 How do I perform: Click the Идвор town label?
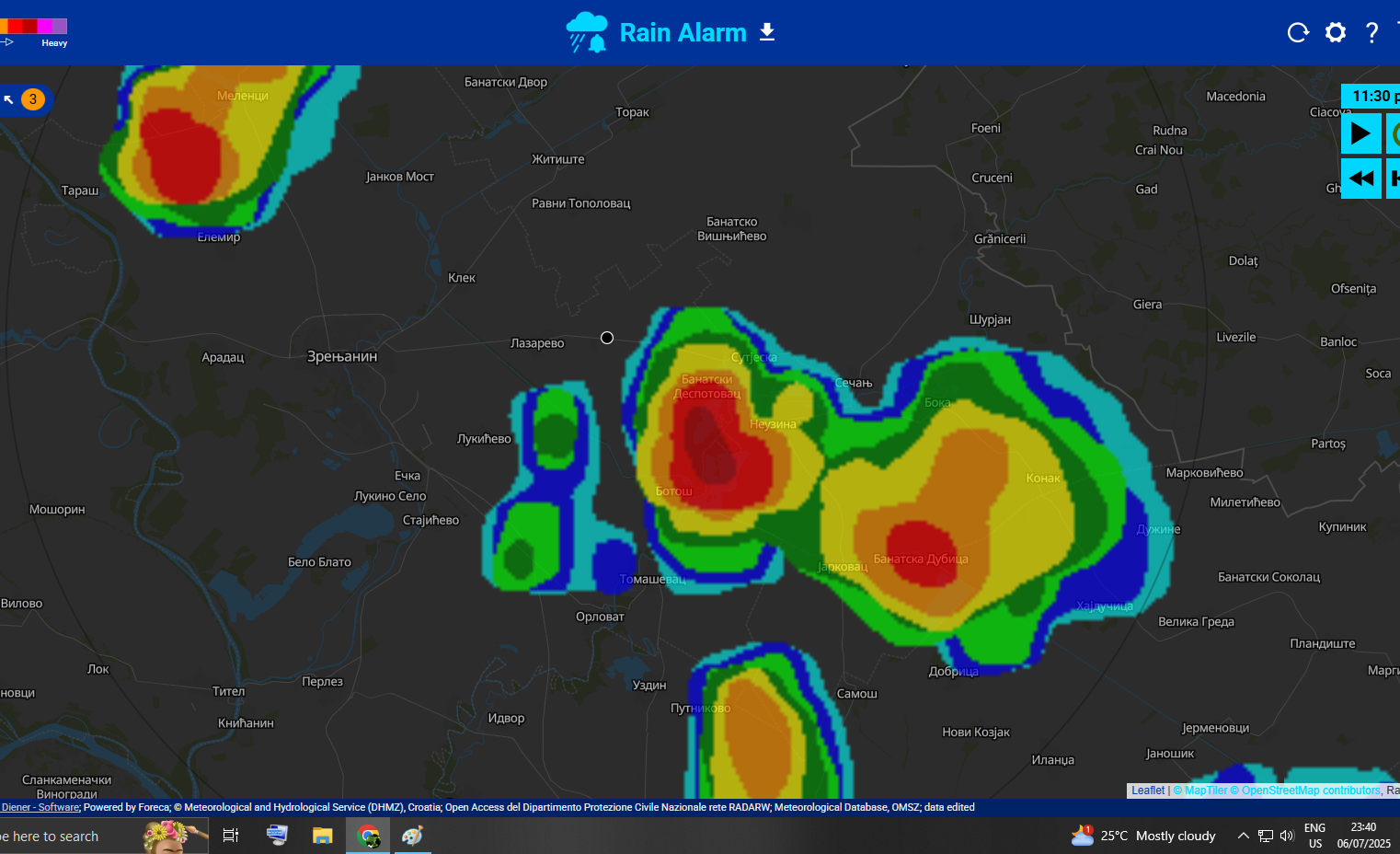pyautogui.click(x=506, y=719)
